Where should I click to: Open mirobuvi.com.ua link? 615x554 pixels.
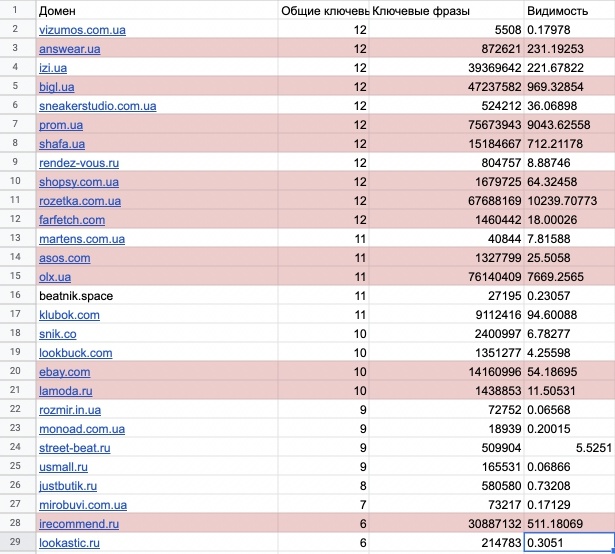tap(83, 505)
